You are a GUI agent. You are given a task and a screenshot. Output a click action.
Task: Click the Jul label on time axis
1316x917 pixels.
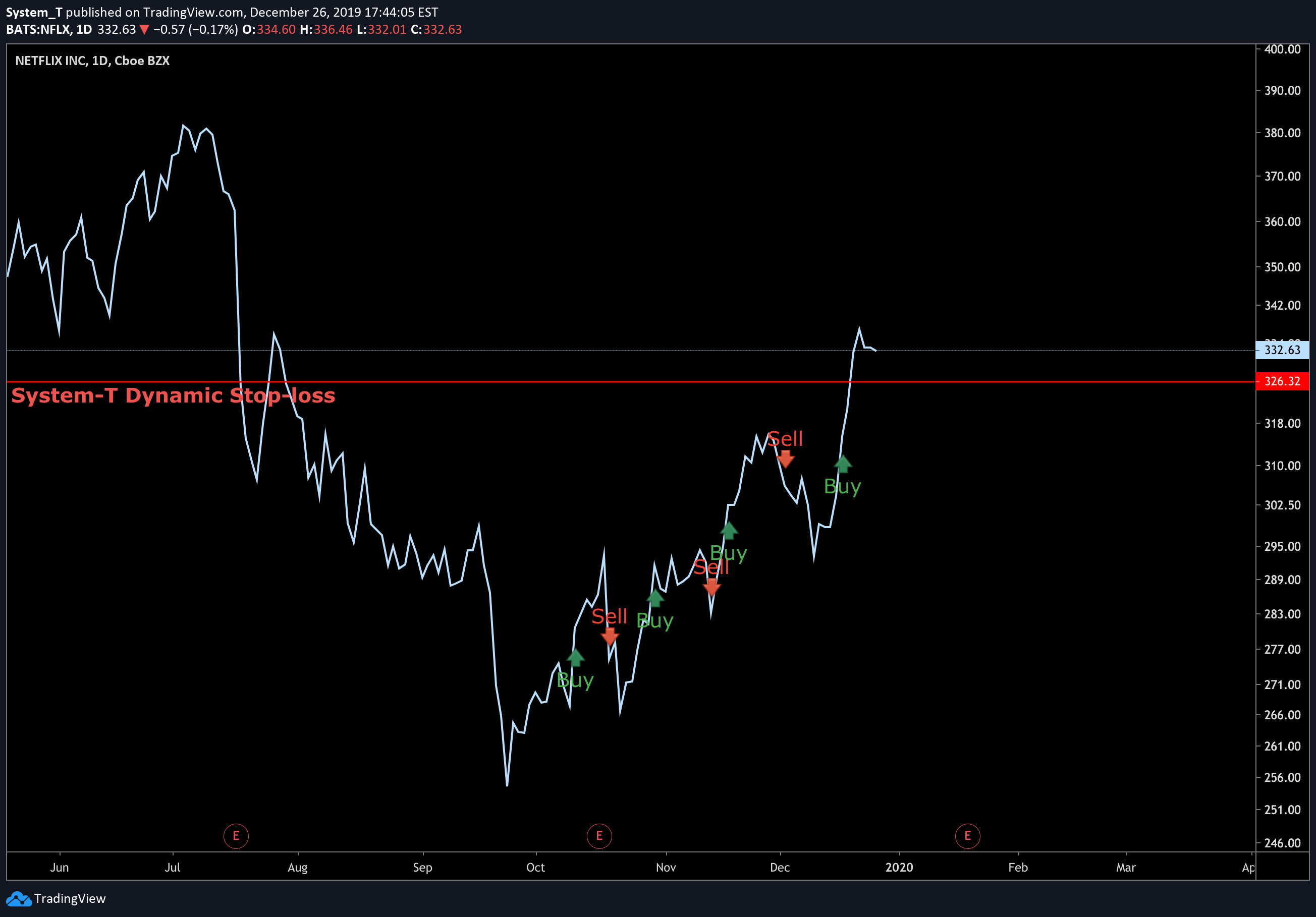point(173,867)
